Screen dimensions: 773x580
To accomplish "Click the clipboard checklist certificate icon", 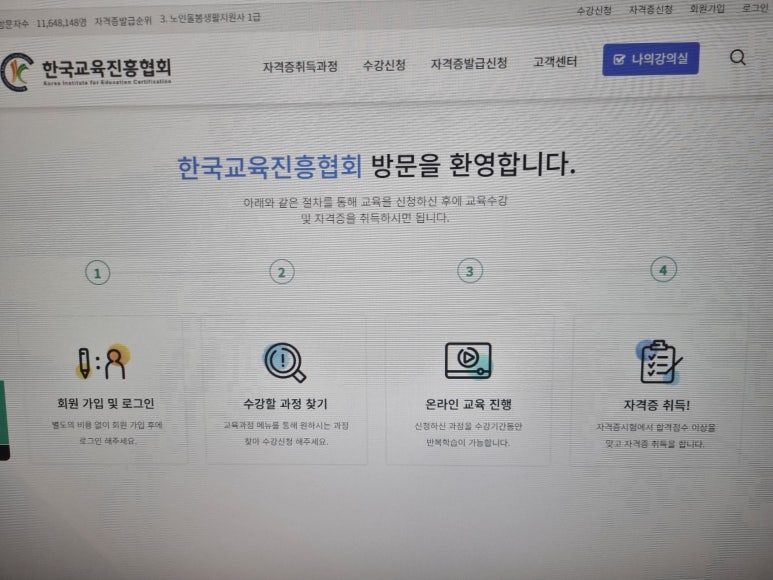I will [x=659, y=362].
